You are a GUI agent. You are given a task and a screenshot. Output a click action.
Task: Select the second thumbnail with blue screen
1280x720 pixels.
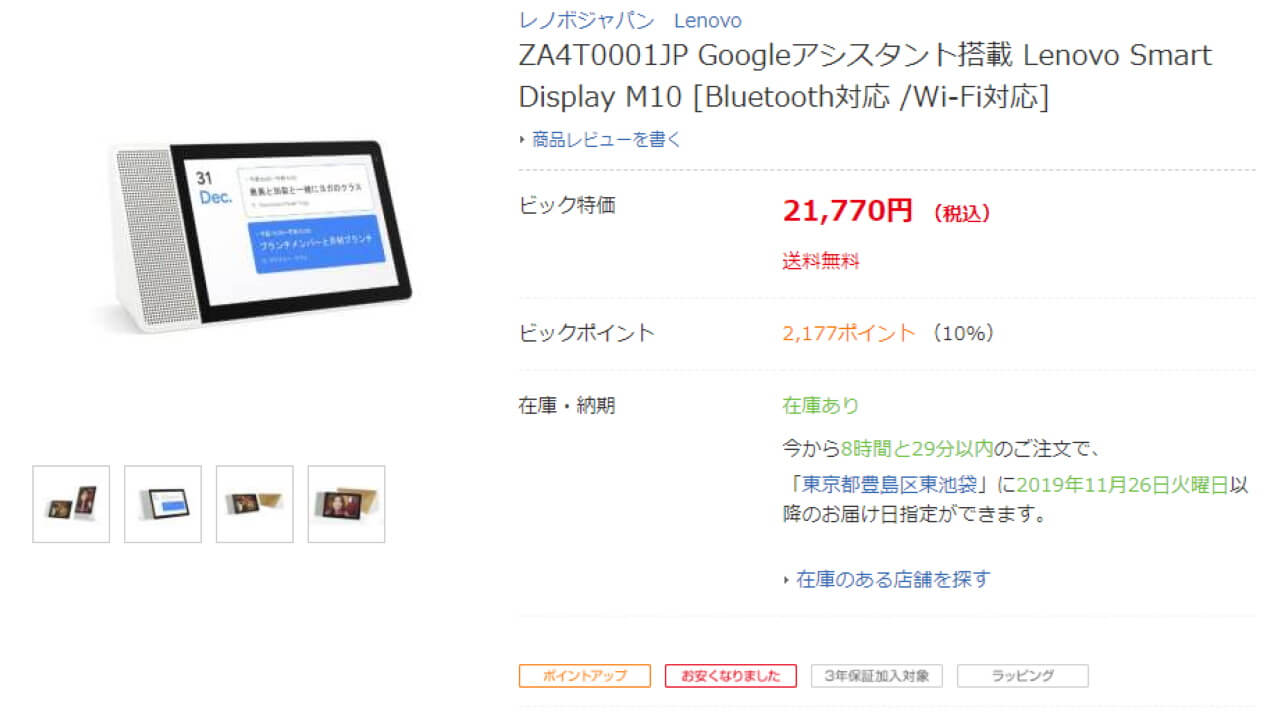[x=163, y=504]
